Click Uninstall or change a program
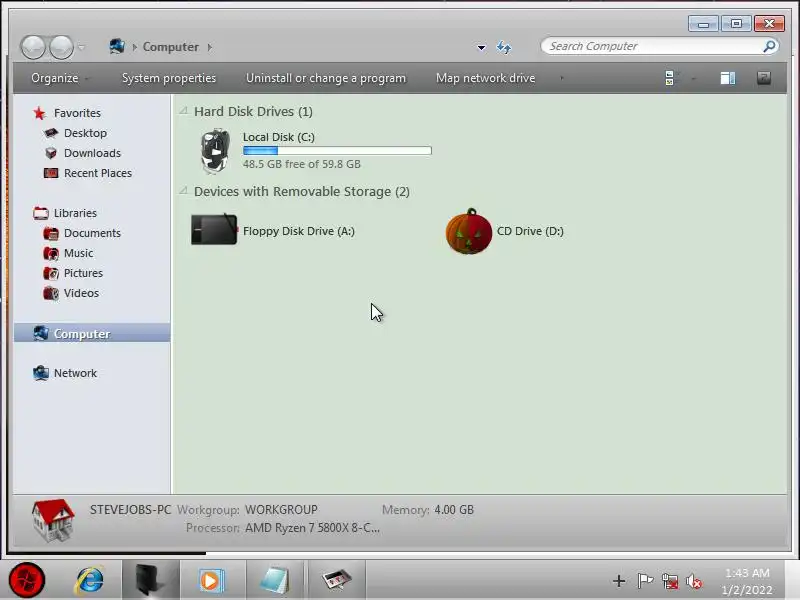This screenshot has width=800, height=600. click(x=326, y=78)
